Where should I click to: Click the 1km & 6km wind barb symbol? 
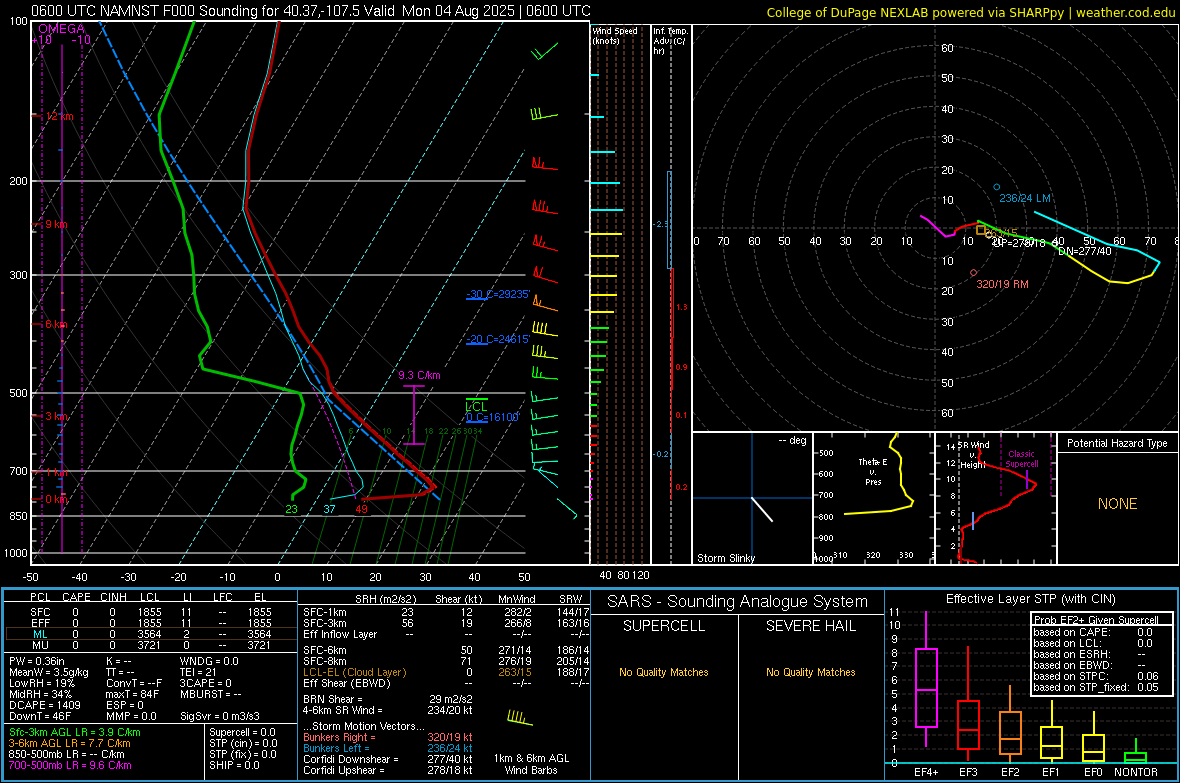519,718
